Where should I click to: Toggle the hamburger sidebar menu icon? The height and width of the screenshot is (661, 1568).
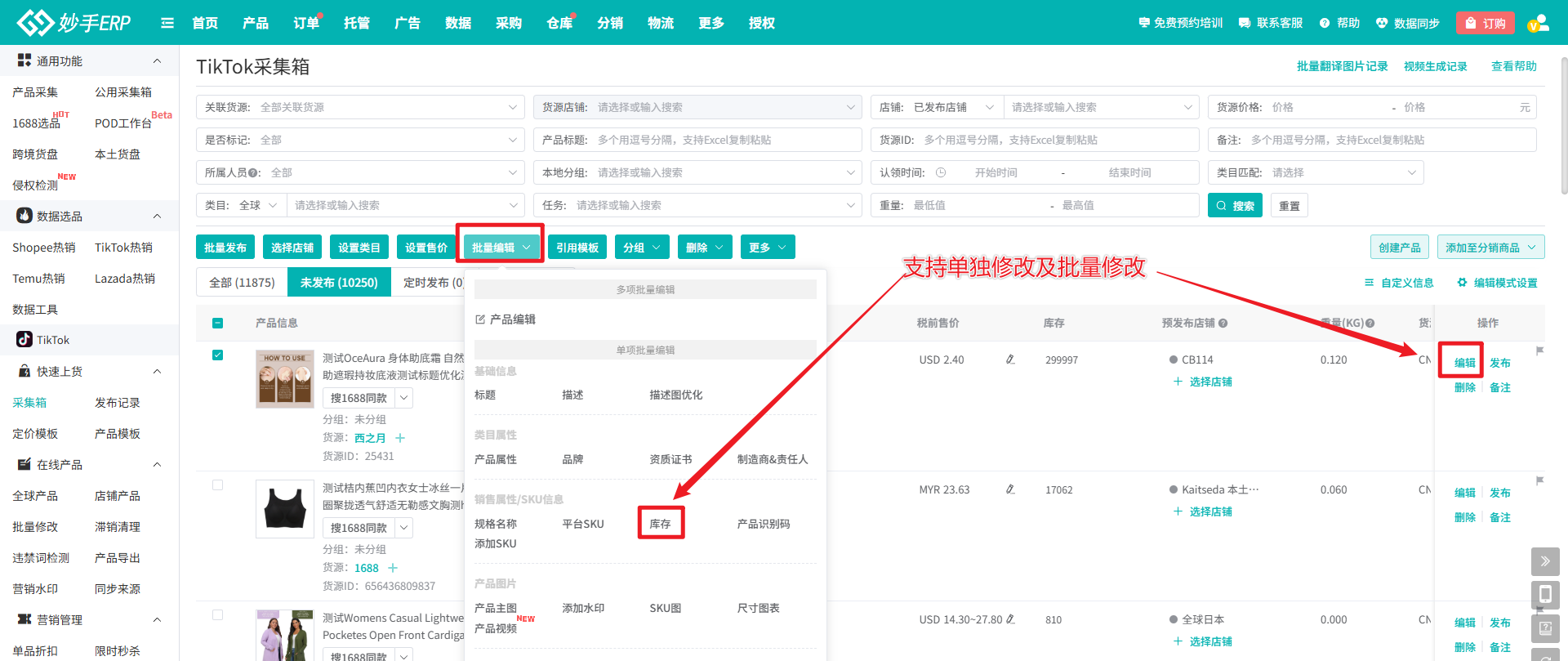click(167, 23)
